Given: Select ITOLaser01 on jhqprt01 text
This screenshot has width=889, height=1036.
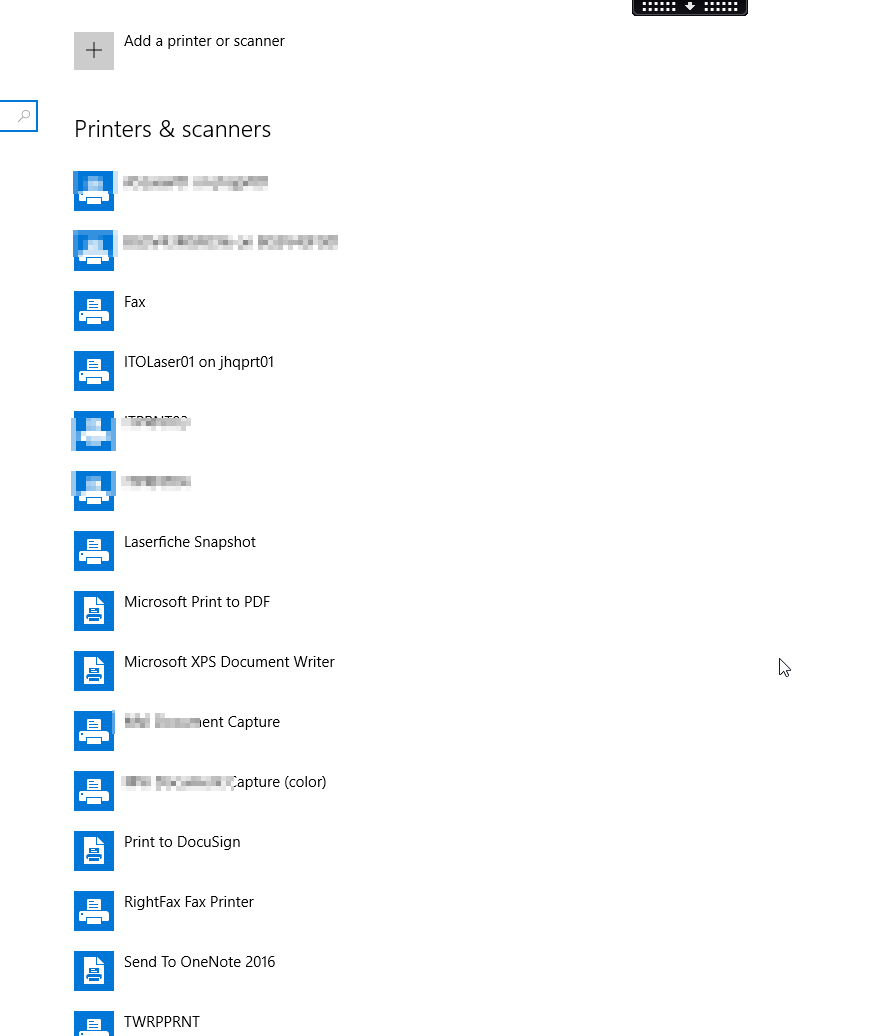Looking at the screenshot, I should point(199,362).
